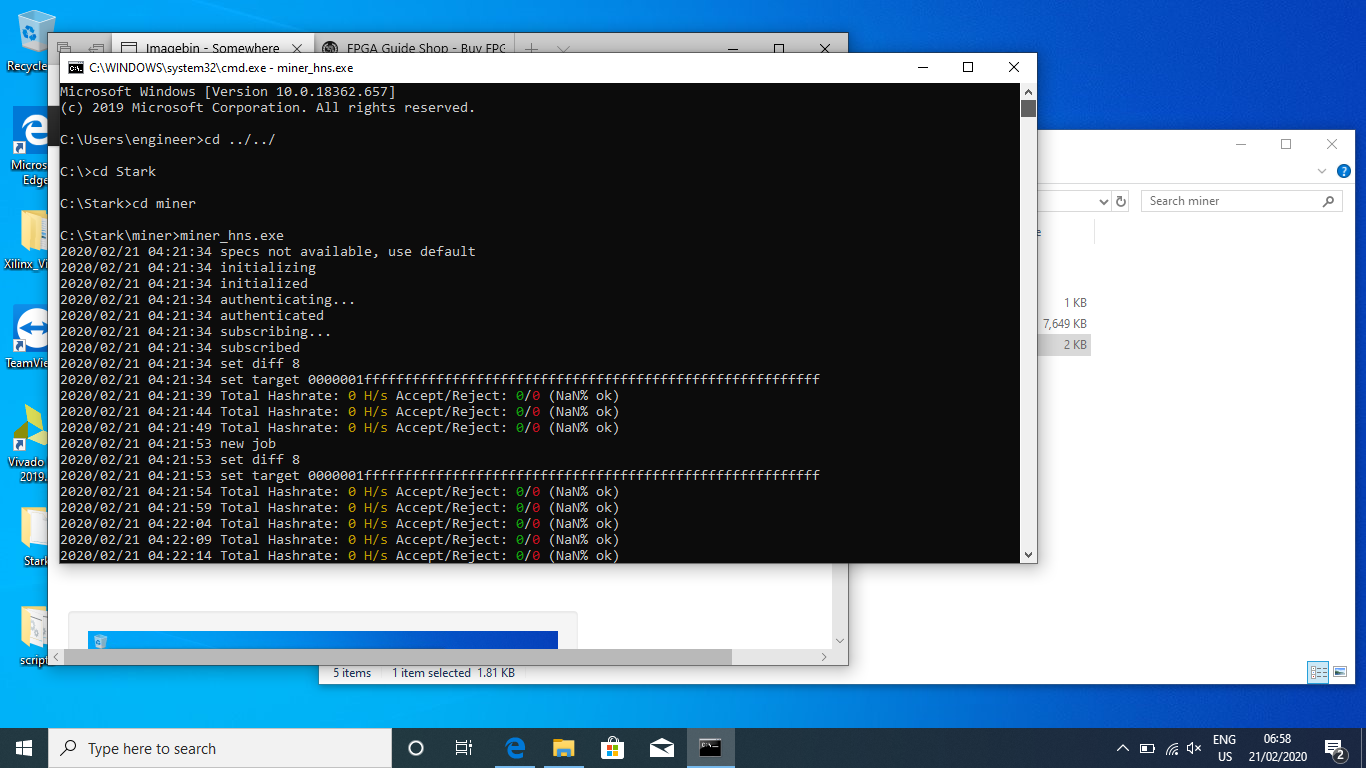Click the Windows Start button
The height and width of the screenshot is (768, 1366).
point(24,748)
